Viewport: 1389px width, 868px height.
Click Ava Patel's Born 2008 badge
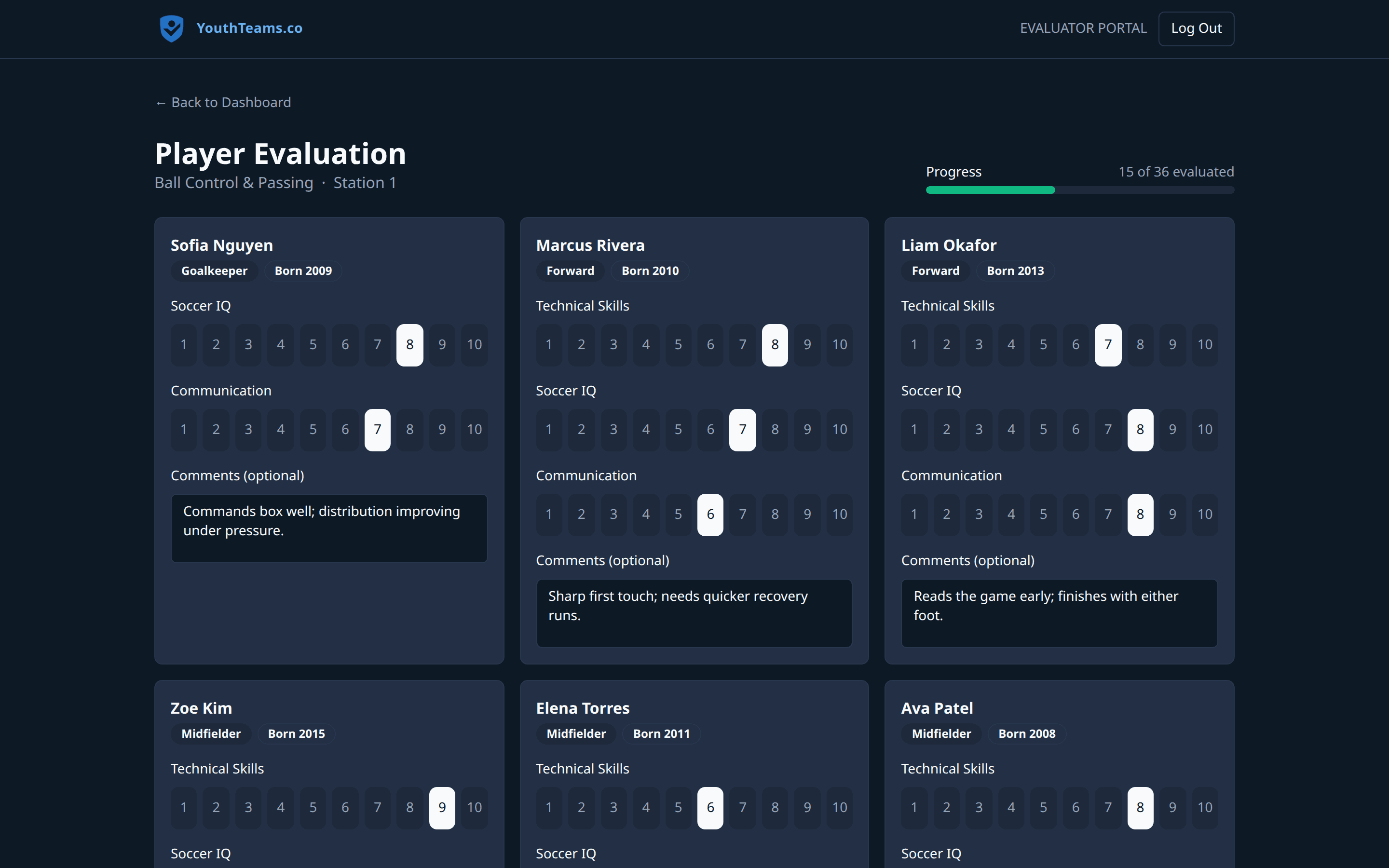coord(1026,733)
